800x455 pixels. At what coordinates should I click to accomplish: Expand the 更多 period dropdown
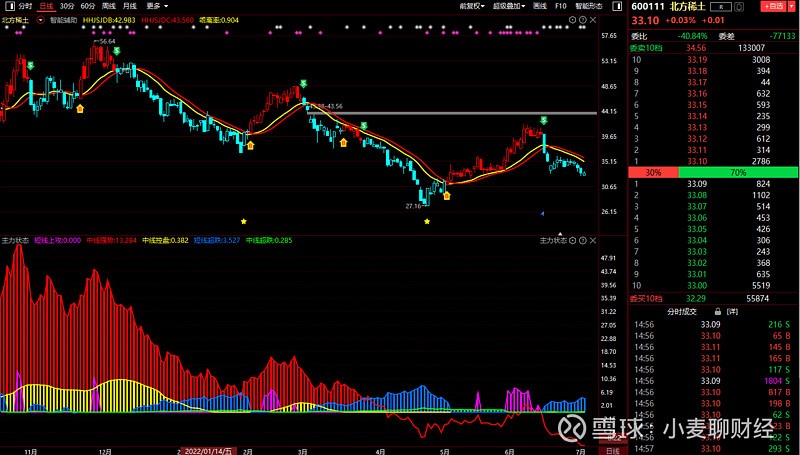155,6
